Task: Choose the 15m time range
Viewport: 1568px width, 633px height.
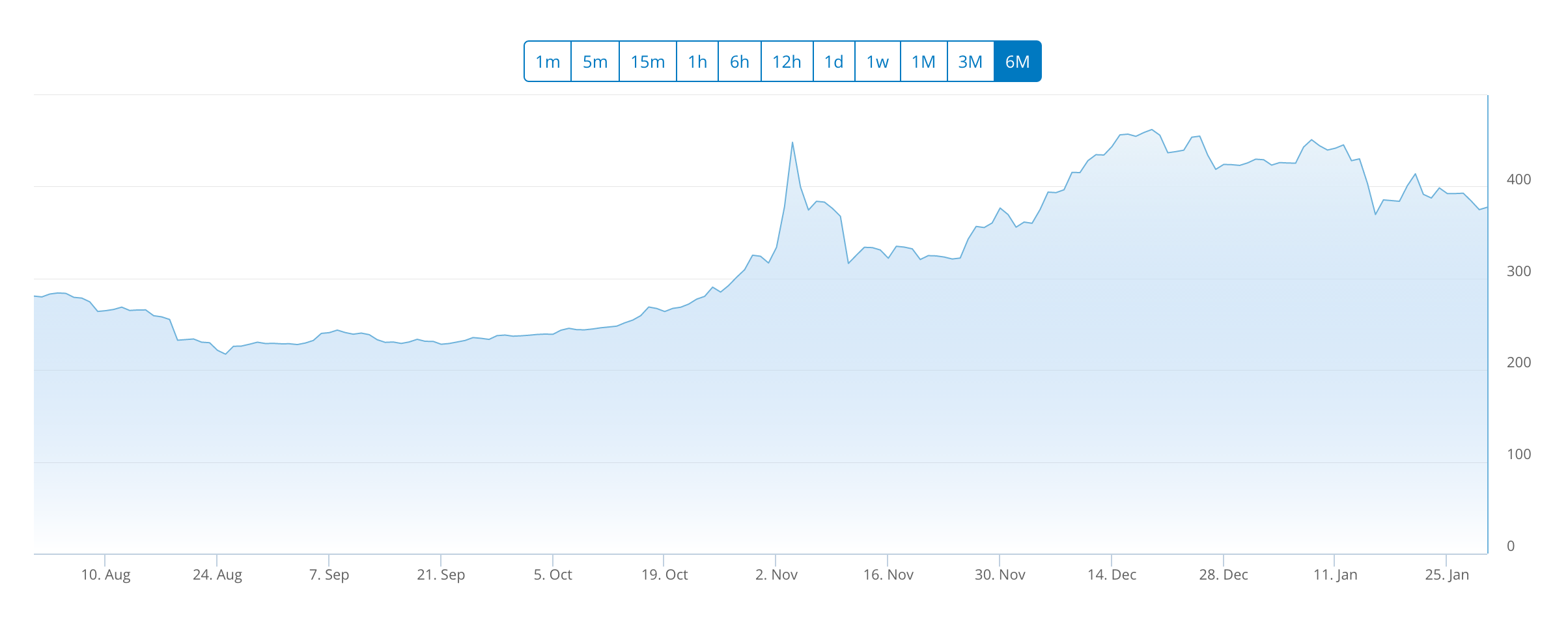Action: pyautogui.click(x=648, y=62)
